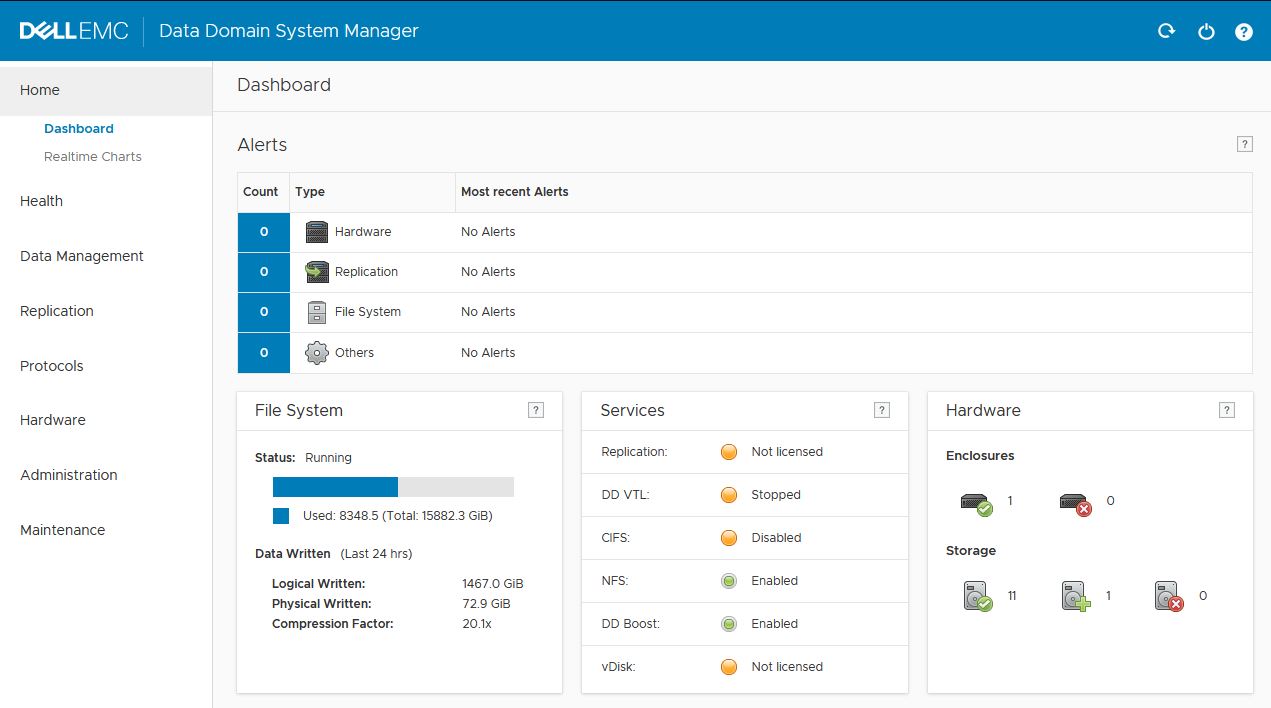Click the Physical Written value 72.9 GiB
This screenshot has width=1271, height=708.
[x=487, y=604]
